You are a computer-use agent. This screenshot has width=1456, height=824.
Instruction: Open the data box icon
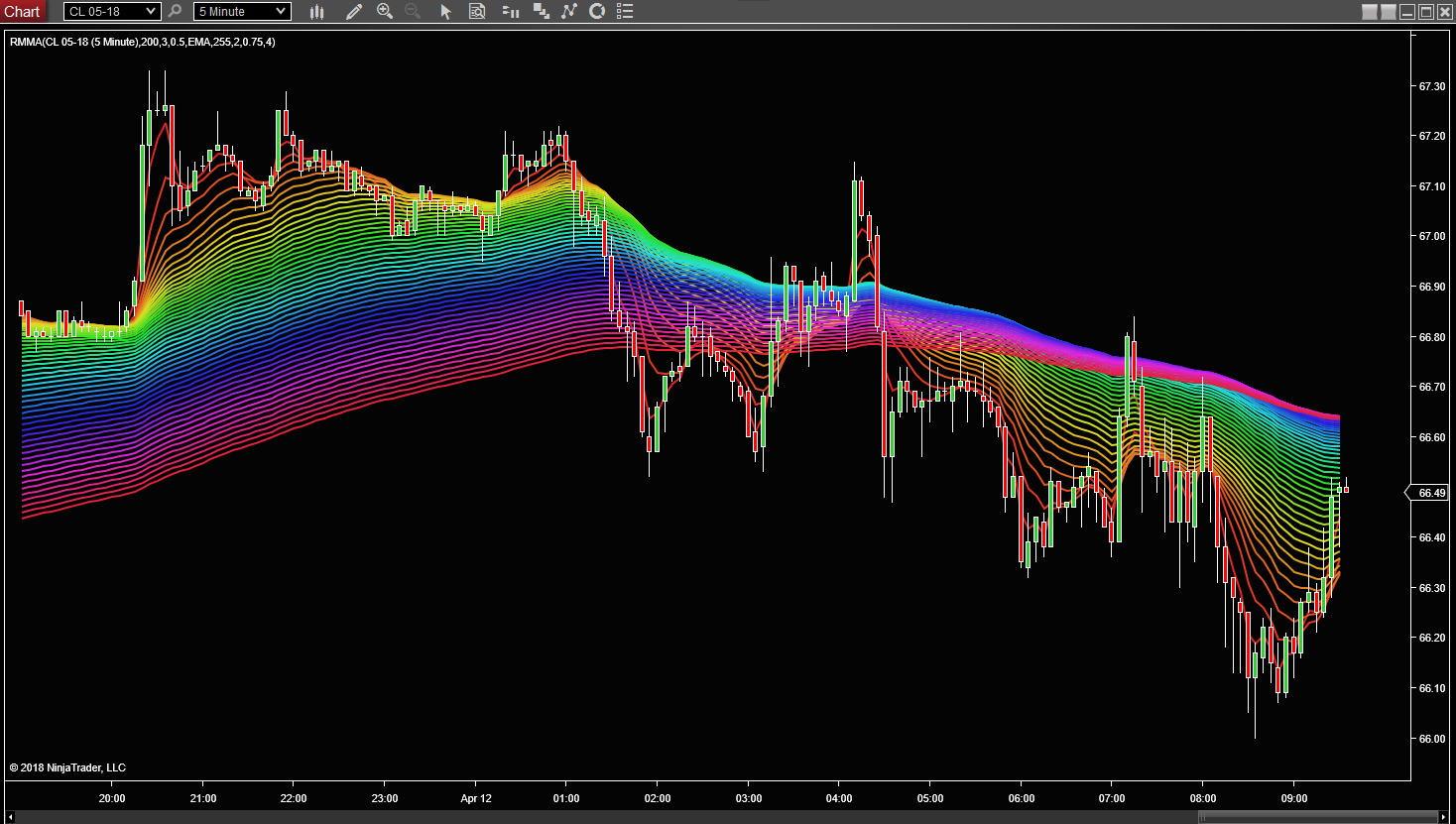coord(477,12)
